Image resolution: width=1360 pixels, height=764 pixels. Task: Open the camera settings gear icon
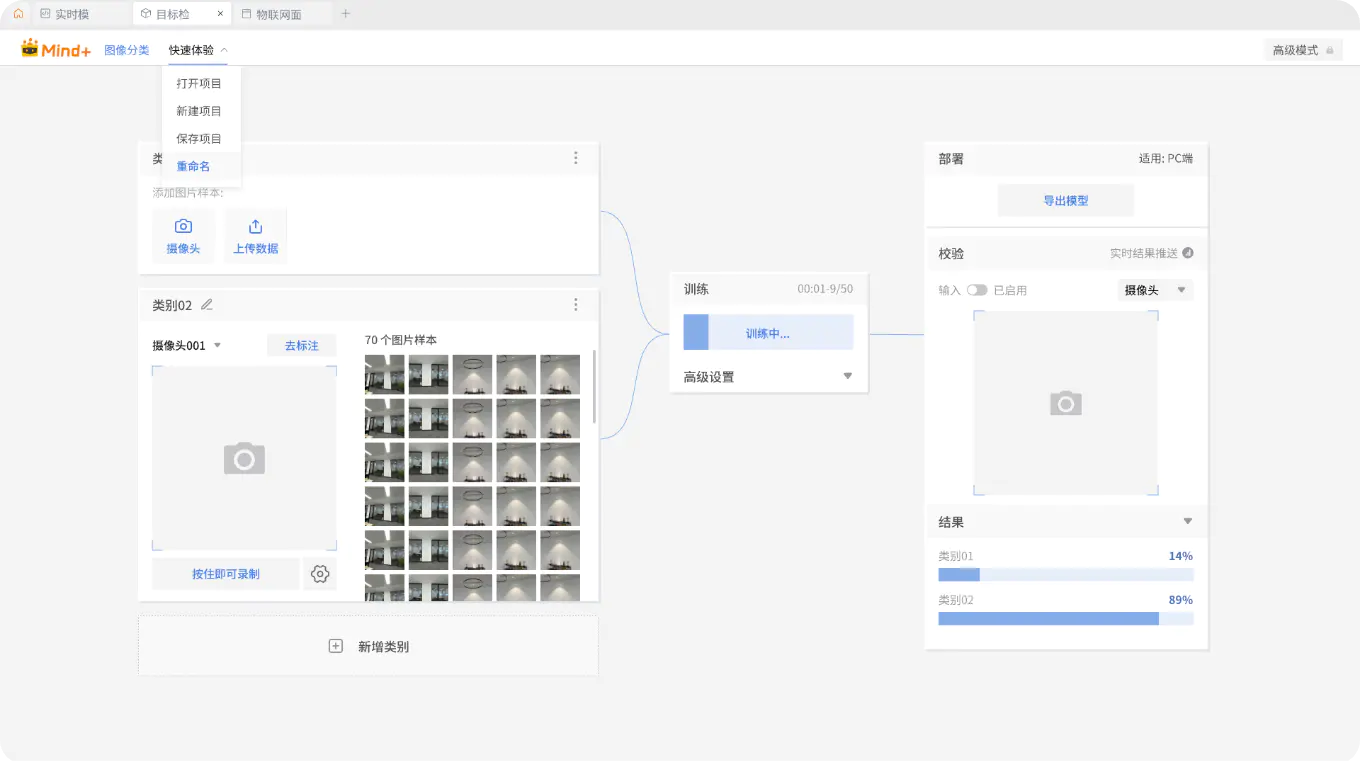click(x=320, y=574)
